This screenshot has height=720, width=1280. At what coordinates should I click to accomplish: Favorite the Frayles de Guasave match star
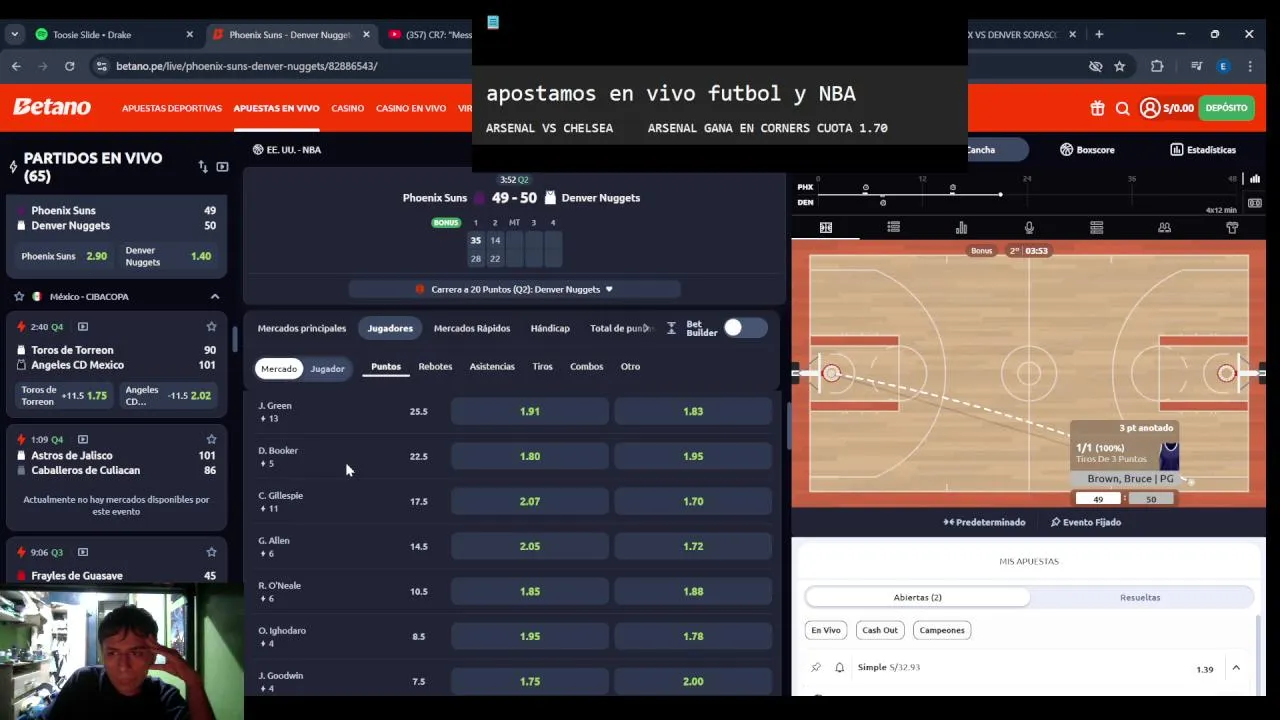(x=211, y=552)
